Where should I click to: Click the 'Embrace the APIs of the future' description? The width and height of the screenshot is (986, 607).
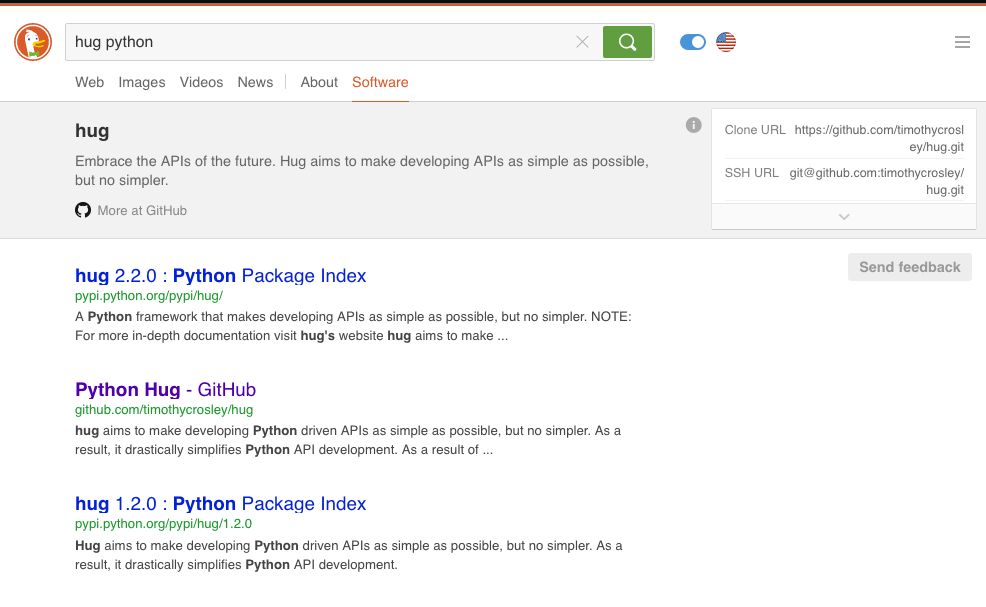click(362, 170)
